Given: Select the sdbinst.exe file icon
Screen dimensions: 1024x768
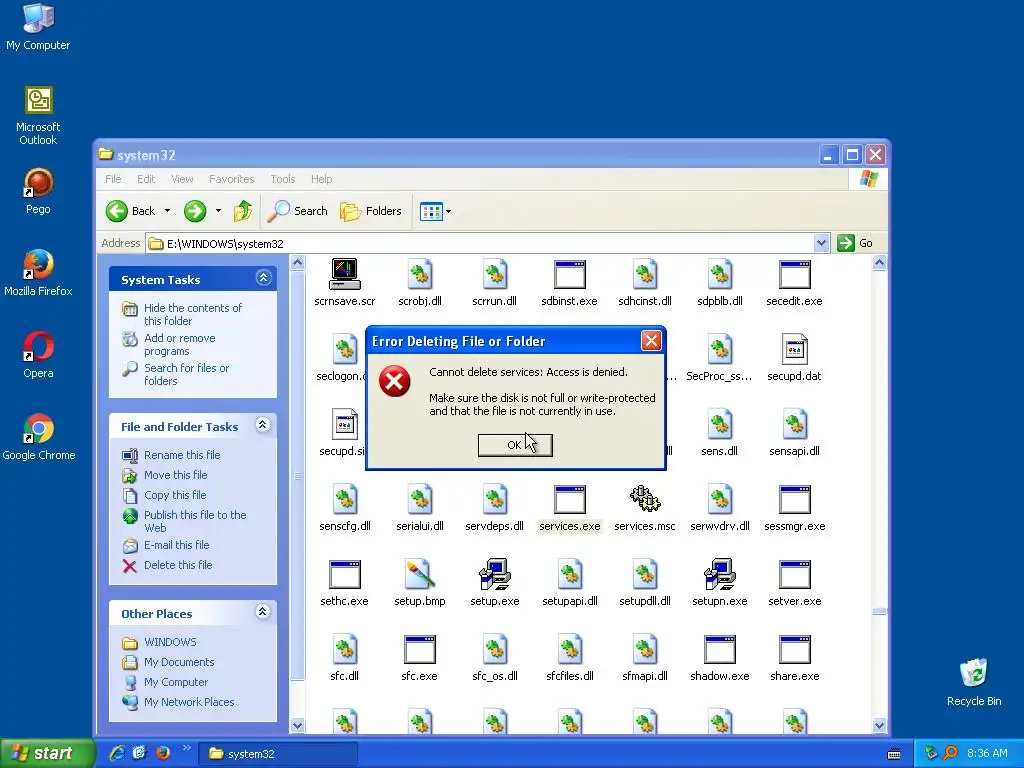Looking at the screenshot, I should pyautogui.click(x=569, y=274).
